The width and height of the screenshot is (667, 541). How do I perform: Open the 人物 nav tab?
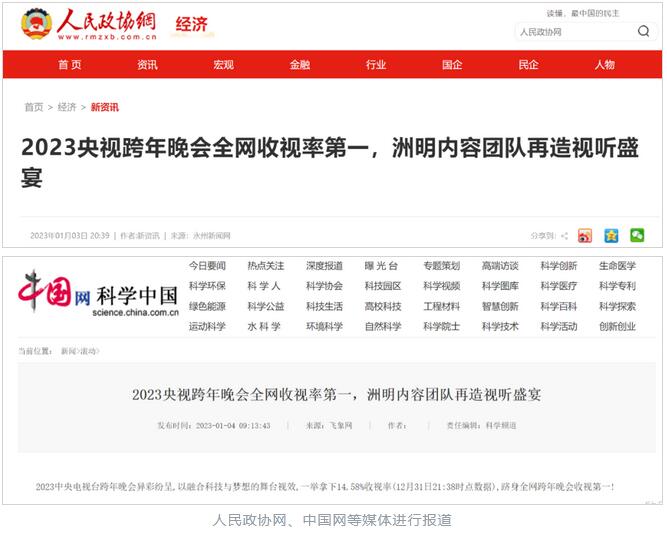[604, 65]
